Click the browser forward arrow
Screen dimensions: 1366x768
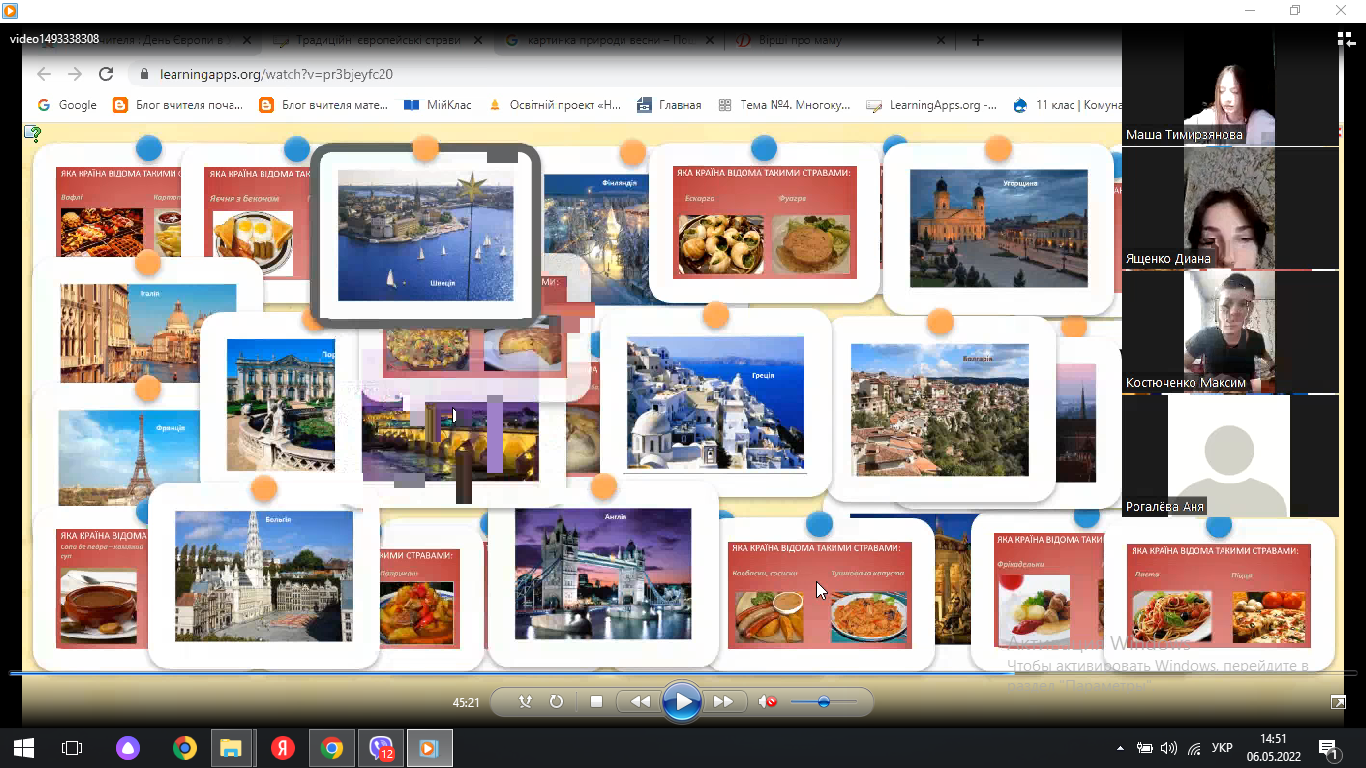pos(75,74)
